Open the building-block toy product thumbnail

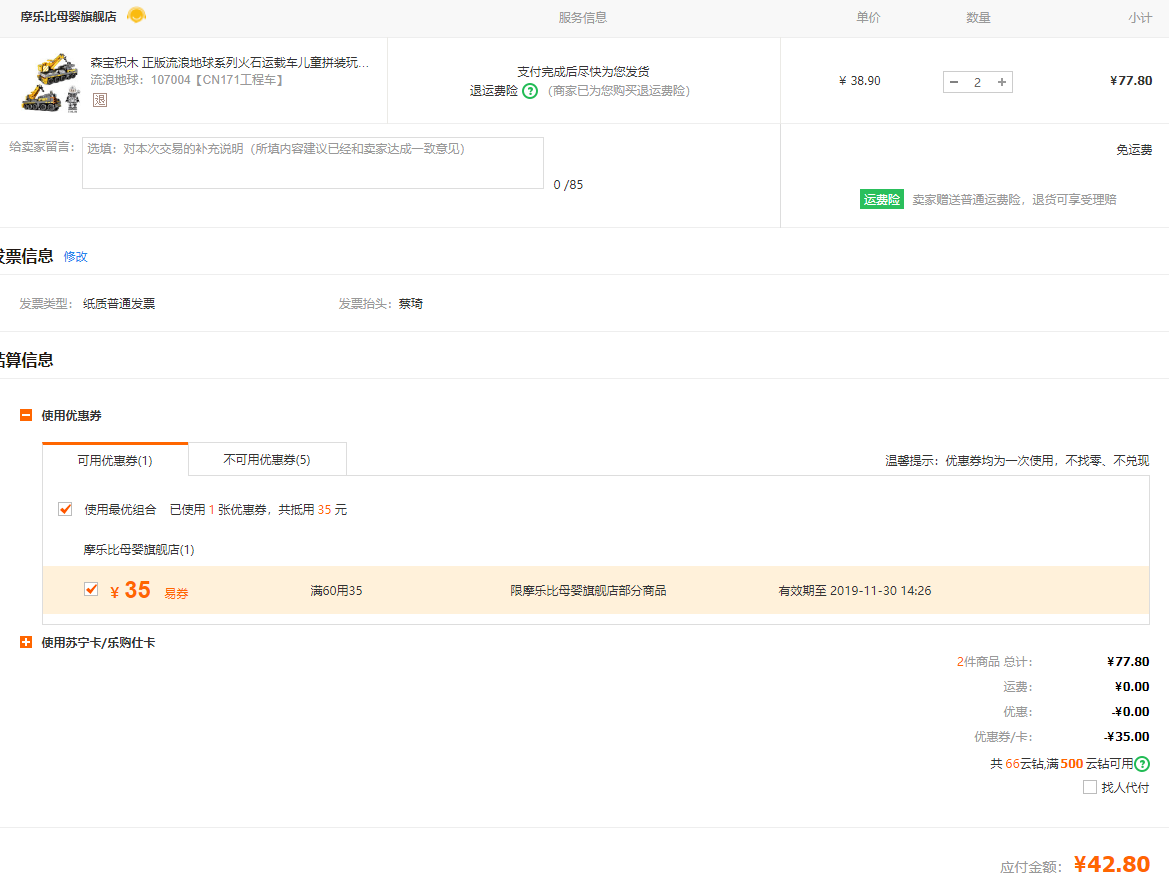(x=51, y=82)
